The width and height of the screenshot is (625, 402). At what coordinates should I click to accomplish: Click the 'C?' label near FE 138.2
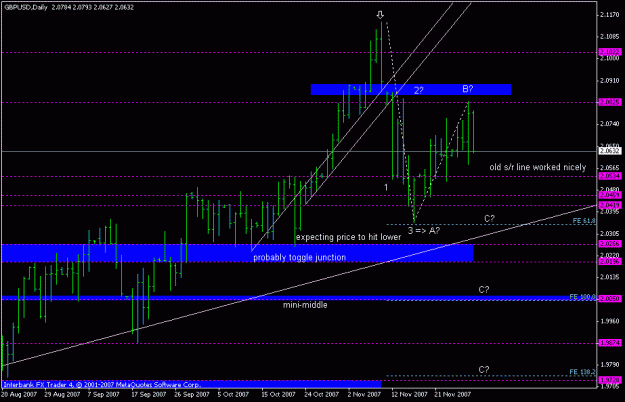click(x=483, y=370)
